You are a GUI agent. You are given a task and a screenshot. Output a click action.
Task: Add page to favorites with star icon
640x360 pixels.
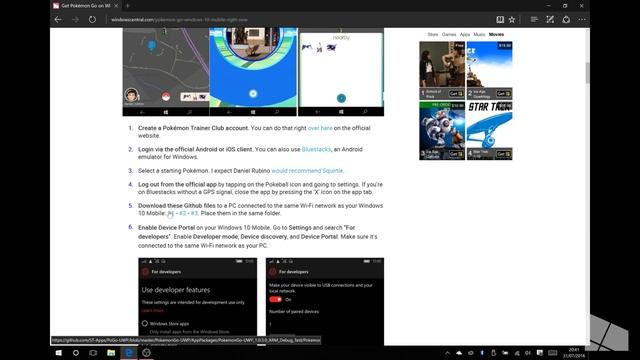512,19
